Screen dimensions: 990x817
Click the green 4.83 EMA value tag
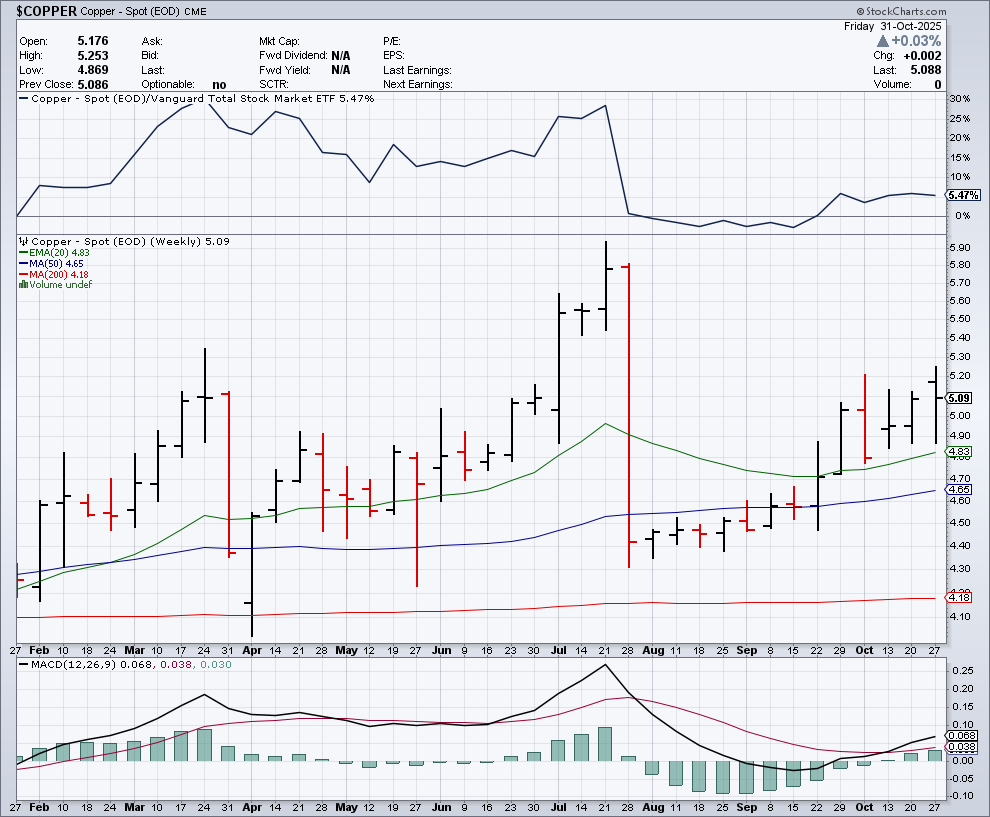tap(958, 452)
